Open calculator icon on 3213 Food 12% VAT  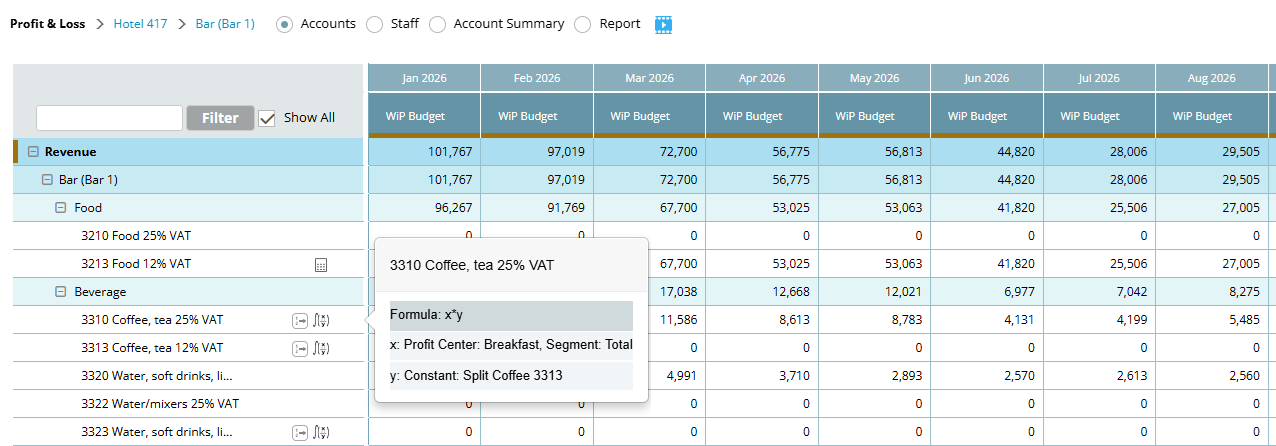point(321,265)
